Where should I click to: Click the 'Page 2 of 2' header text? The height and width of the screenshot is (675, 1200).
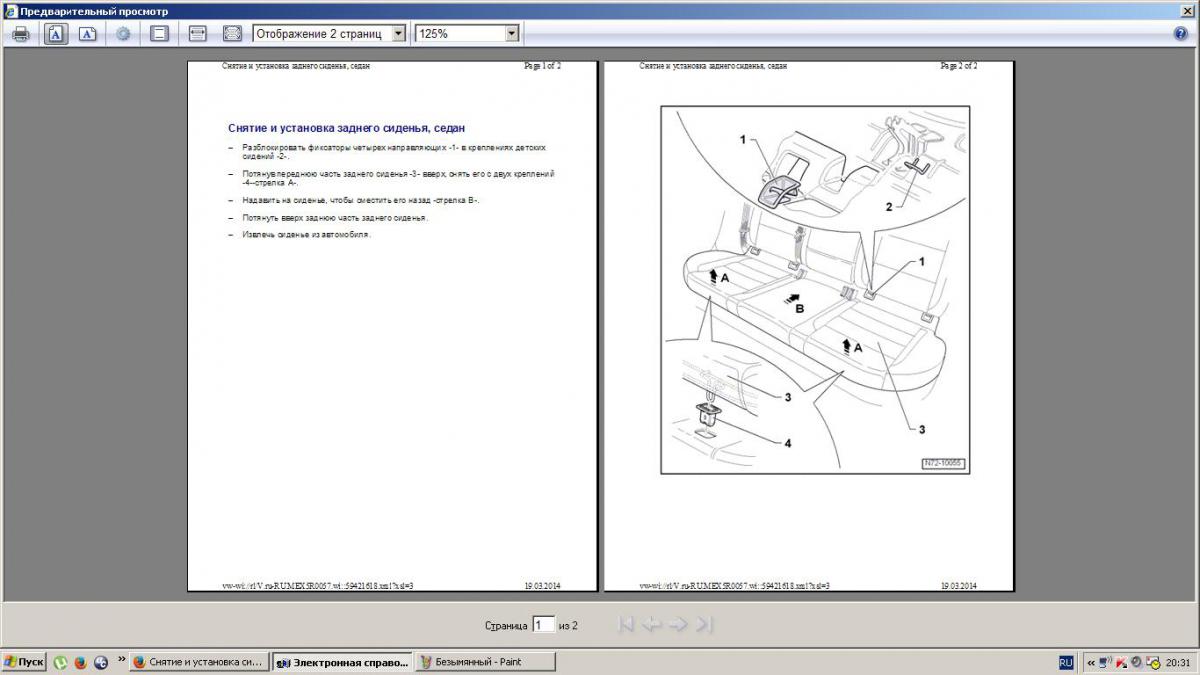pyautogui.click(x=959, y=66)
